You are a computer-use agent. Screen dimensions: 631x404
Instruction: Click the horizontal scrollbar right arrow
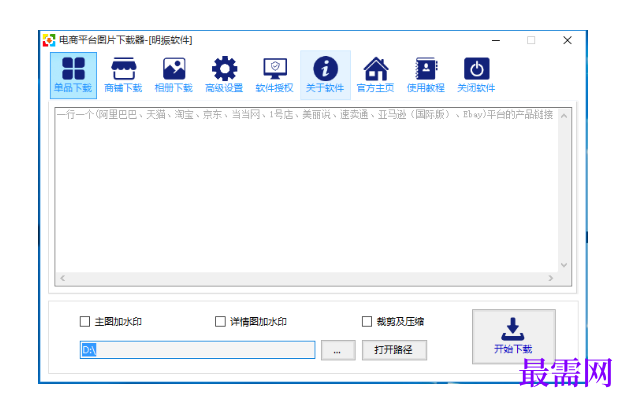coord(551,278)
